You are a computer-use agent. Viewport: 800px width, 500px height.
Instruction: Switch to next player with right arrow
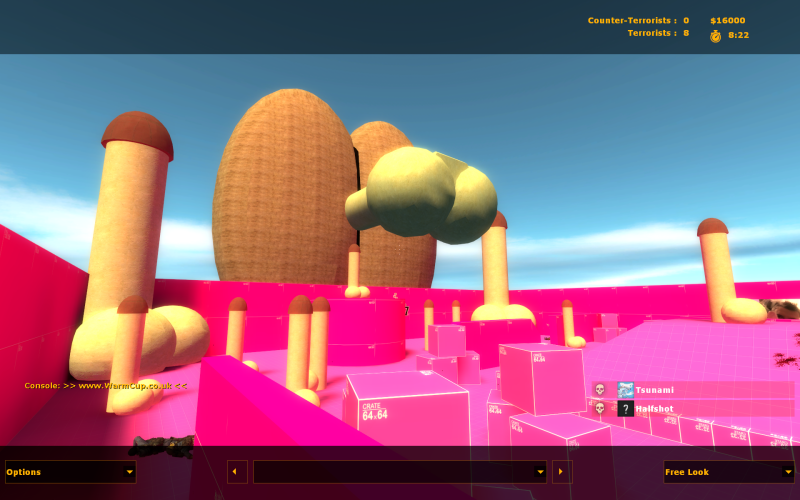(x=562, y=472)
